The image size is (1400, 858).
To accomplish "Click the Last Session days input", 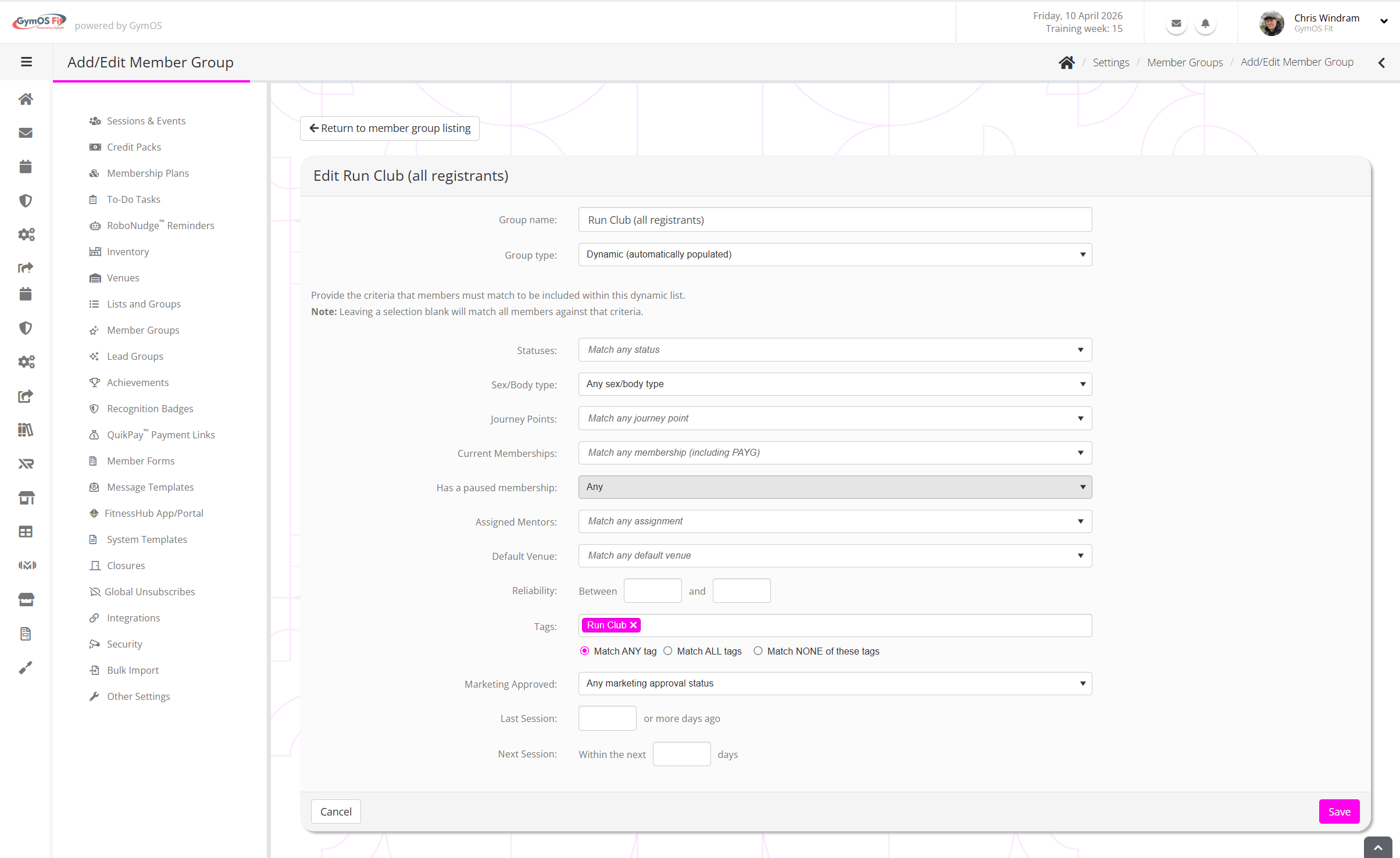I will click(x=607, y=718).
